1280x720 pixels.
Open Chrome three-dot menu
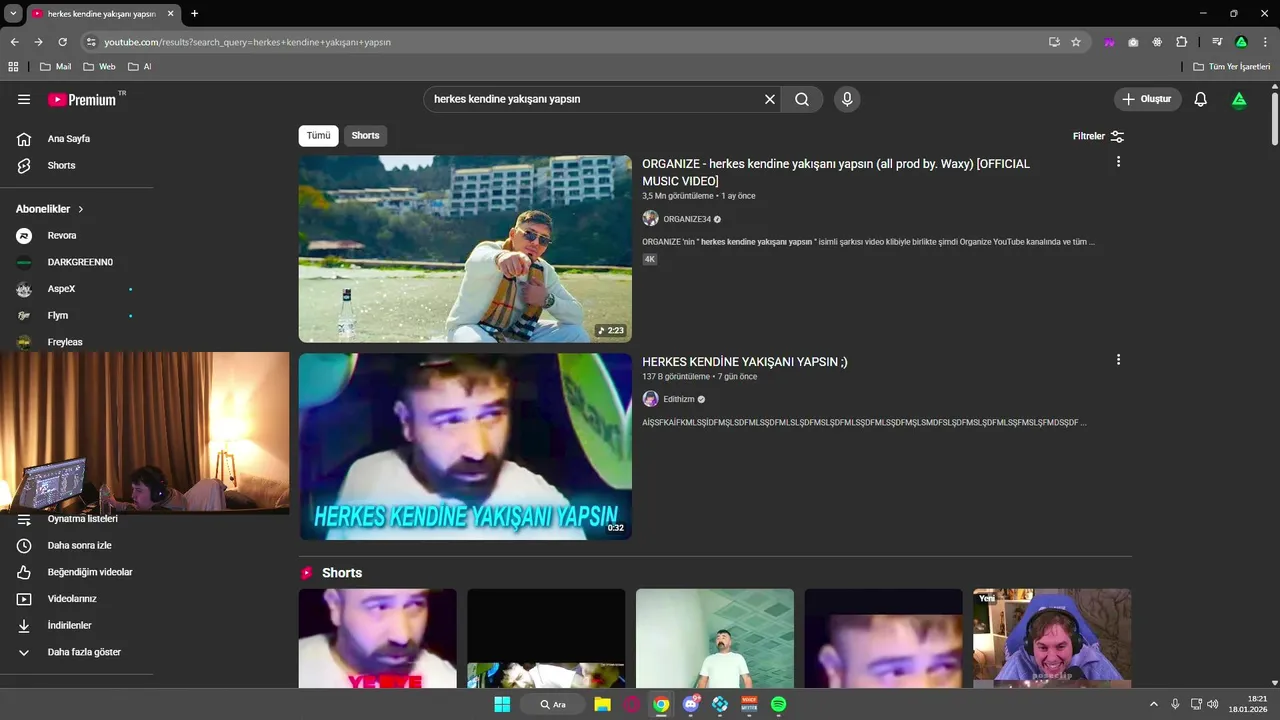[x=1264, y=42]
